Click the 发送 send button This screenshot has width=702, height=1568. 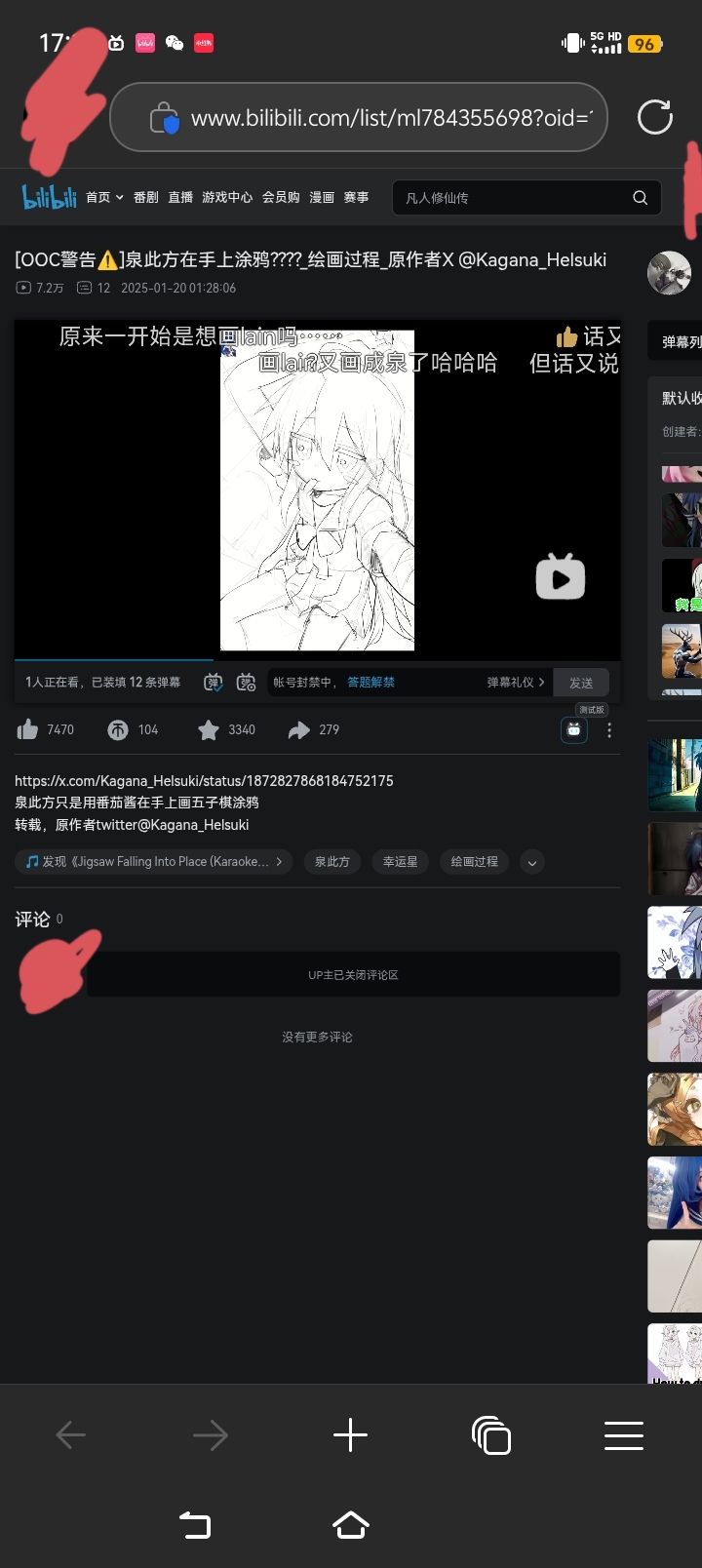click(x=581, y=683)
